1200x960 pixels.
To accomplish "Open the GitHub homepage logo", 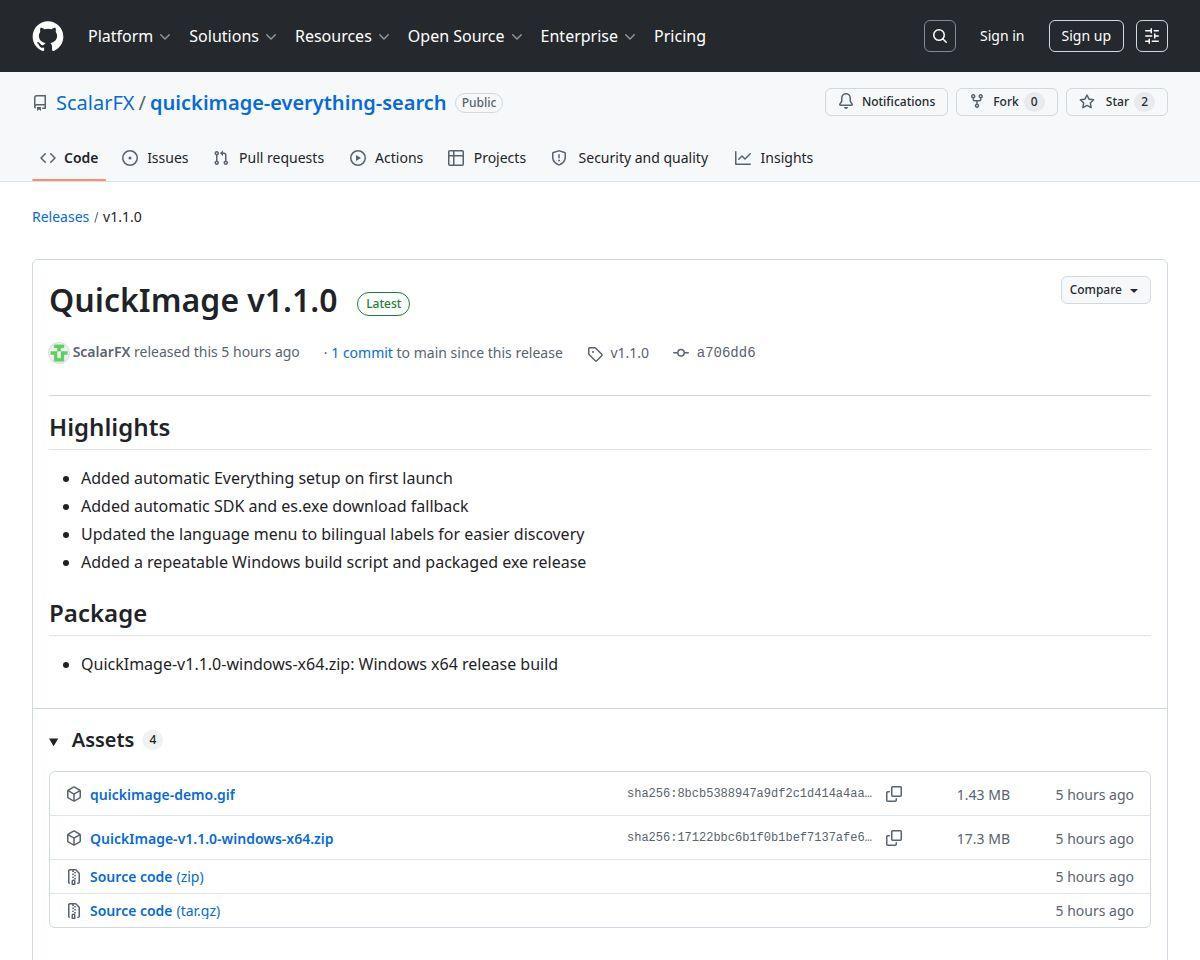I will click(48, 36).
